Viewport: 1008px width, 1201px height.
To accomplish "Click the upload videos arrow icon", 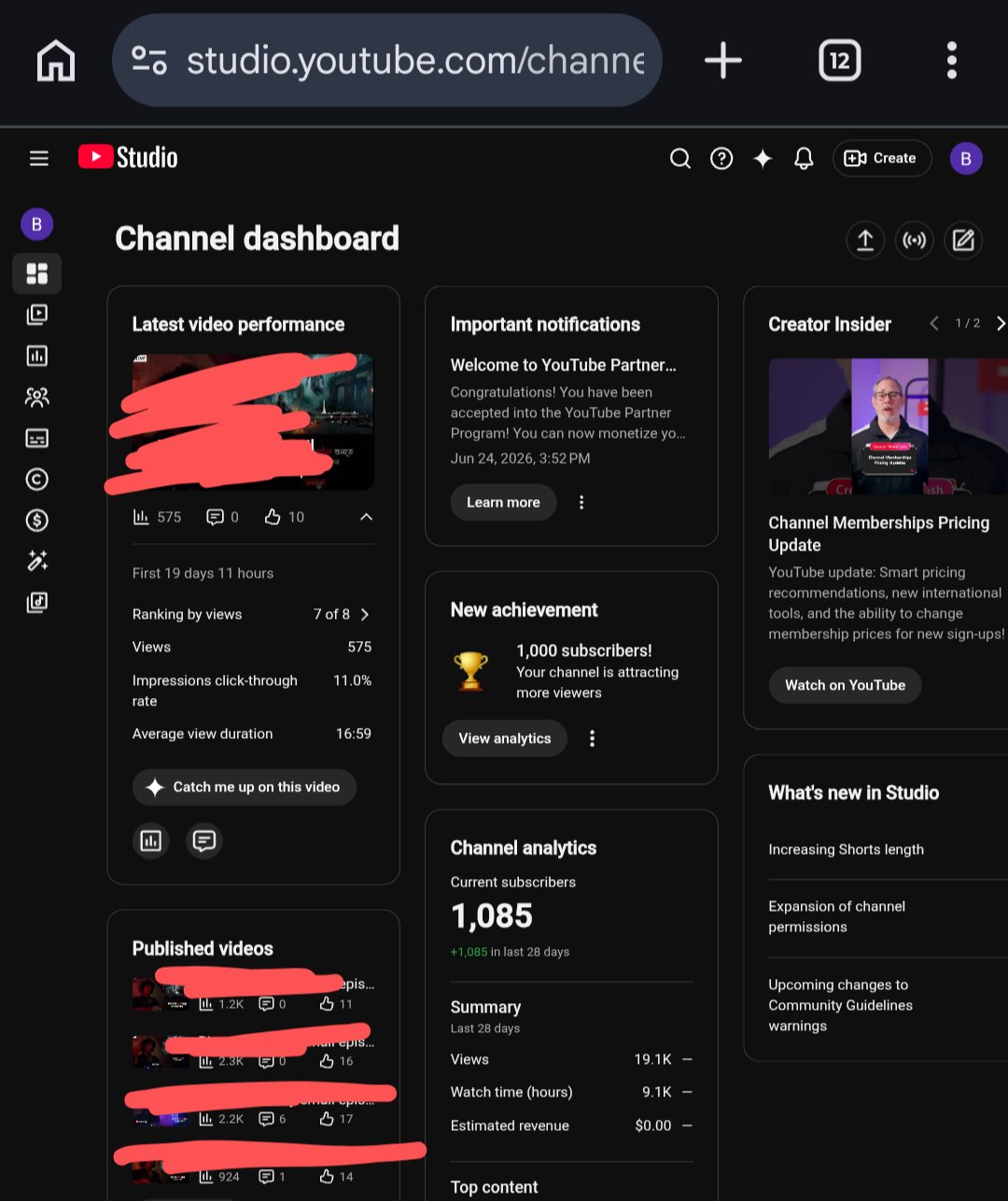I will [865, 241].
